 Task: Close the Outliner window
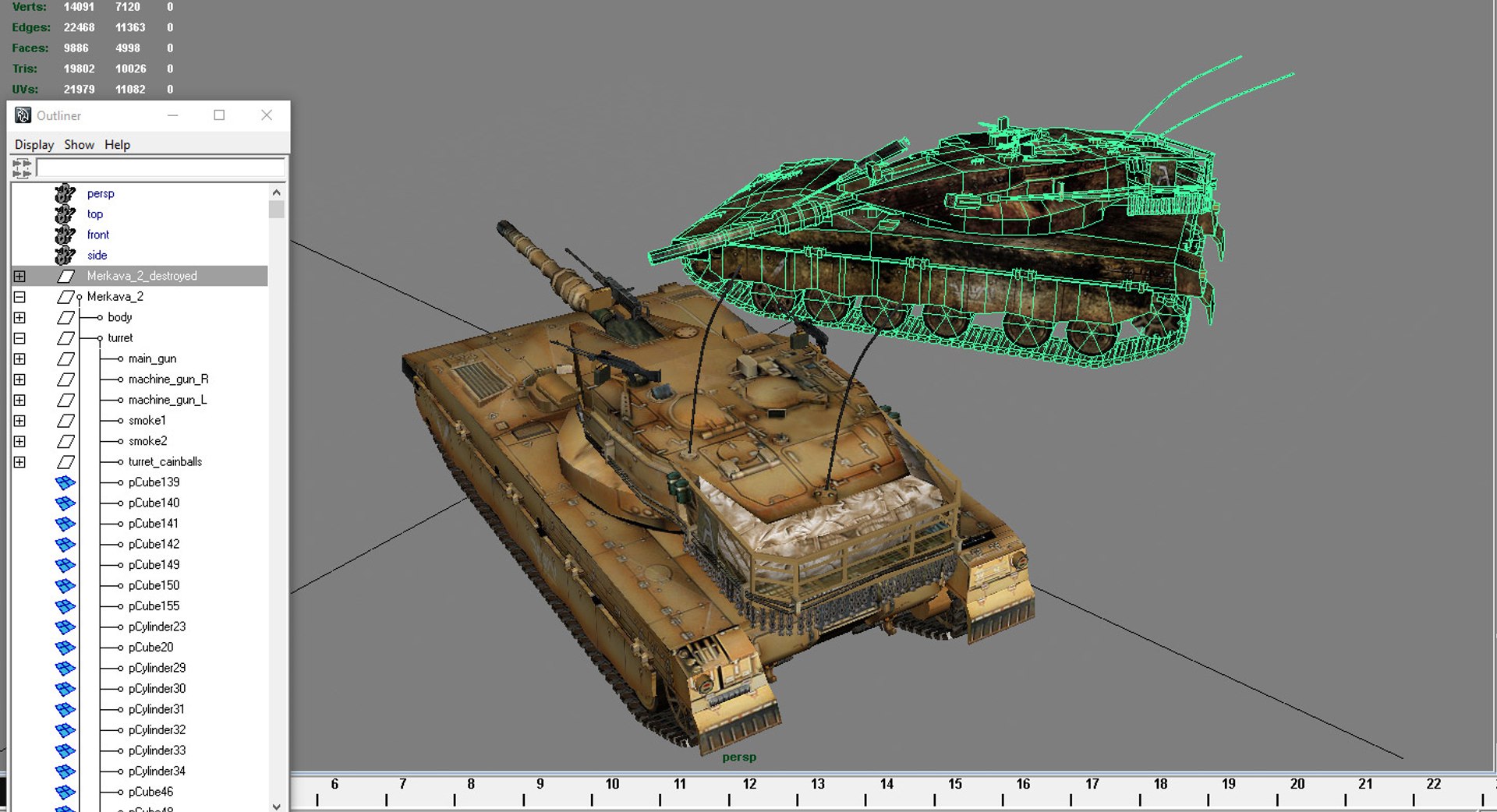point(267,115)
